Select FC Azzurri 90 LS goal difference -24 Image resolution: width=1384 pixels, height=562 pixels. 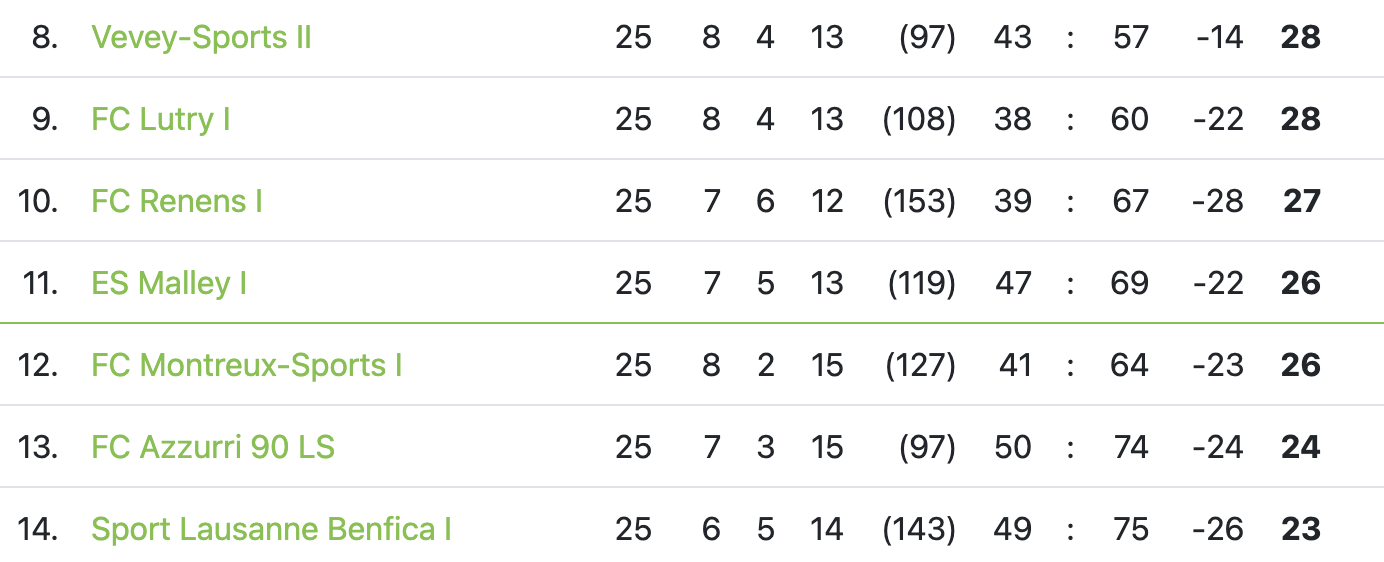click(1218, 448)
